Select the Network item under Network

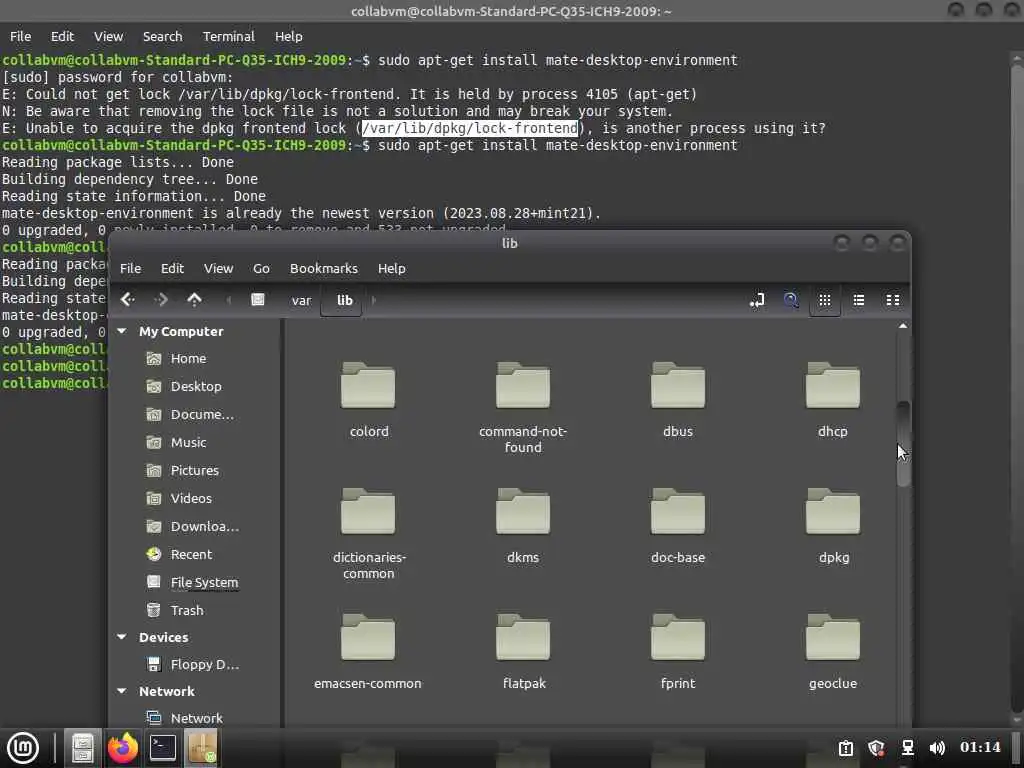[x=197, y=718]
